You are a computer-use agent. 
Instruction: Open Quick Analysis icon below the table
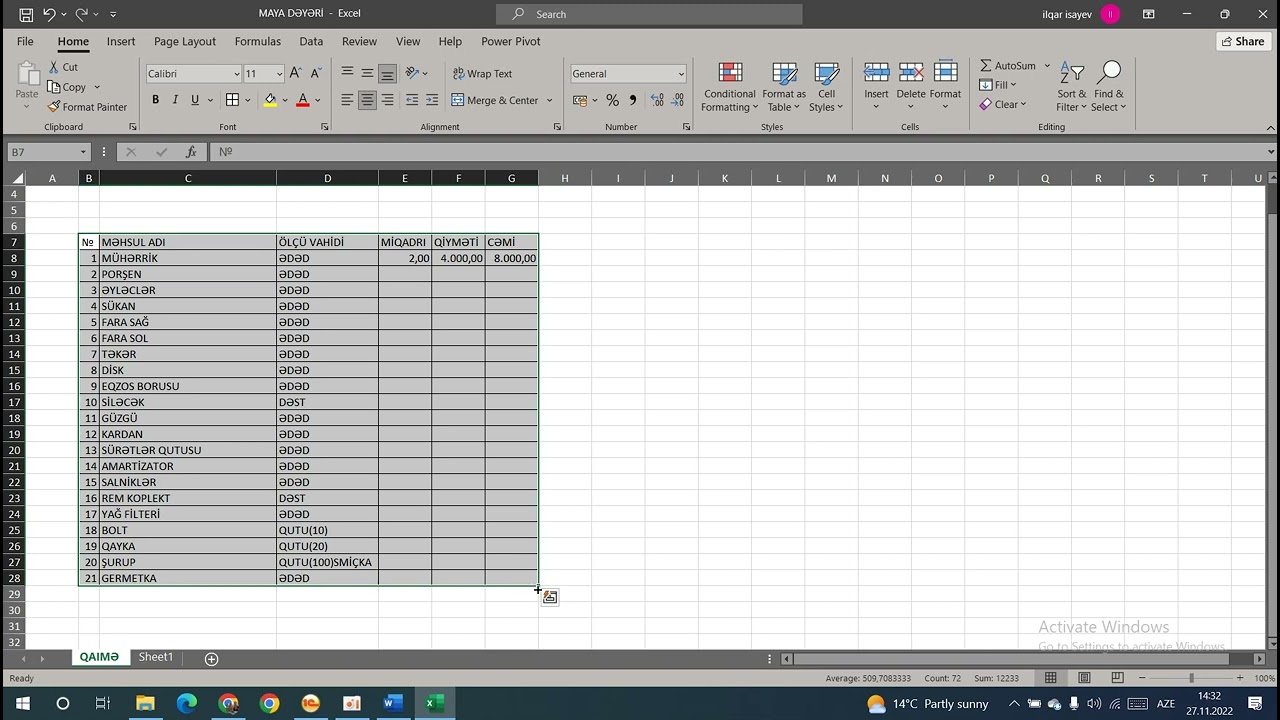coord(550,597)
